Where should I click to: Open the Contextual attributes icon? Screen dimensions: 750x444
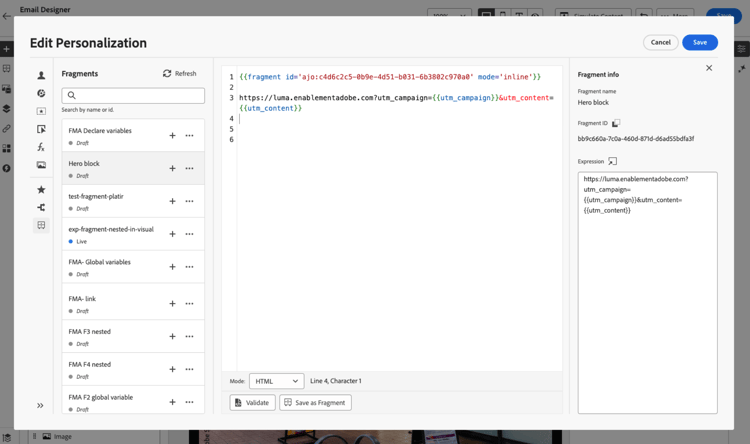point(42,129)
